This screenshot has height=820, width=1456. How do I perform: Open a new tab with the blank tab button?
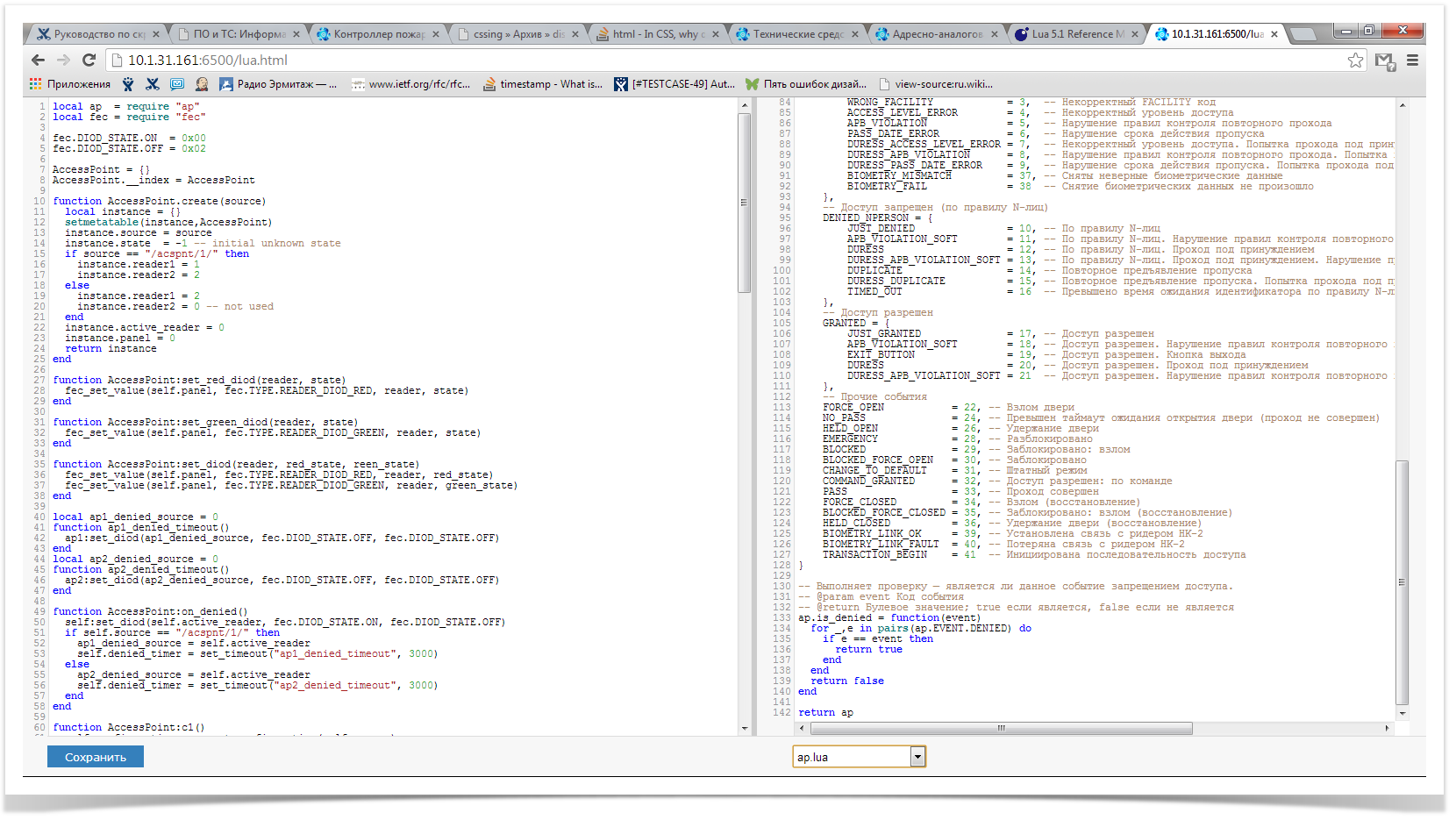[1303, 34]
